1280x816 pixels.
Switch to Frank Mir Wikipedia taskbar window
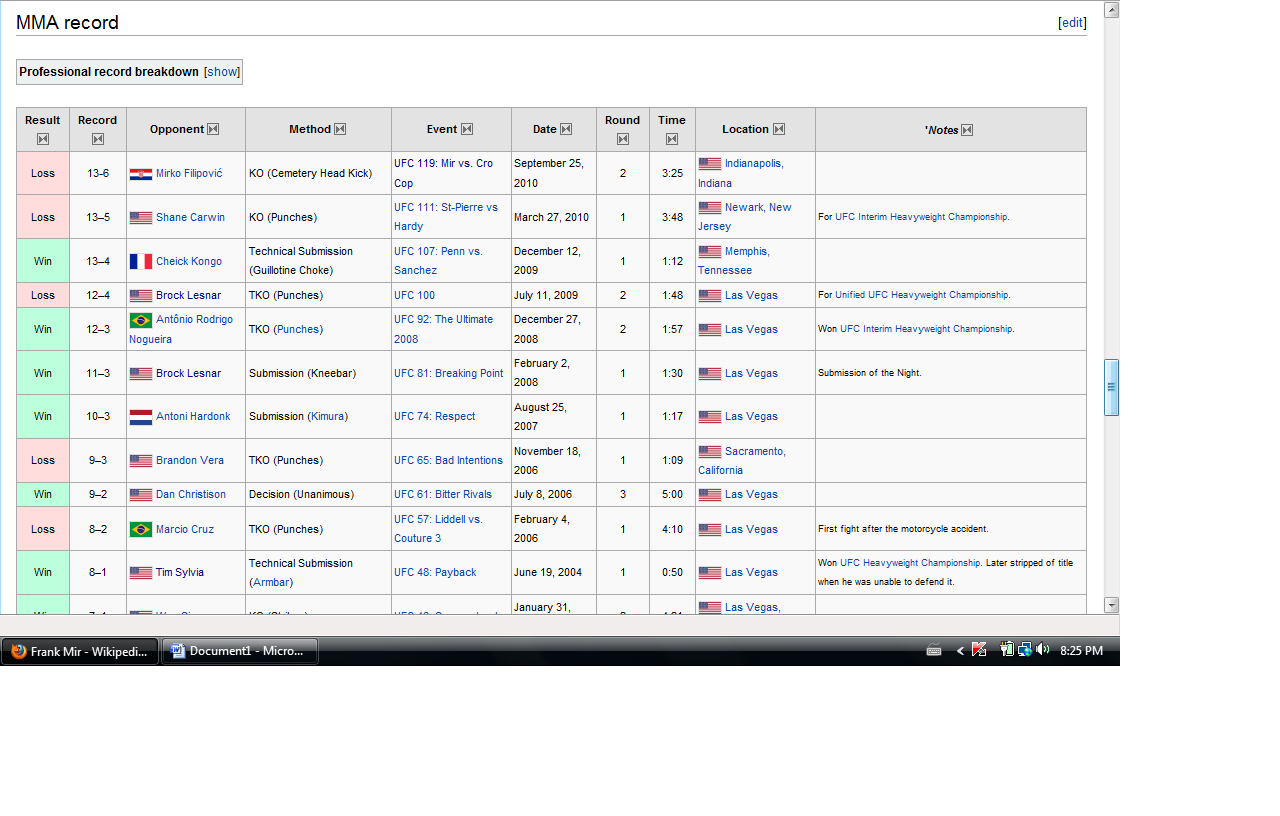coord(80,651)
